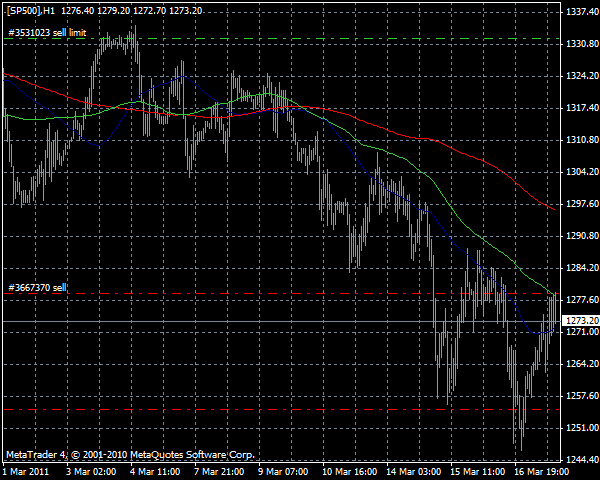Click the 1330.80 price scale label
This screenshot has height=480, width=600.
click(582, 44)
